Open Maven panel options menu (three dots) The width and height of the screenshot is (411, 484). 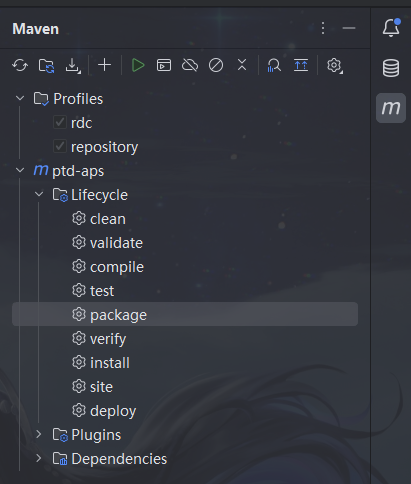click(x=323, y=28)
